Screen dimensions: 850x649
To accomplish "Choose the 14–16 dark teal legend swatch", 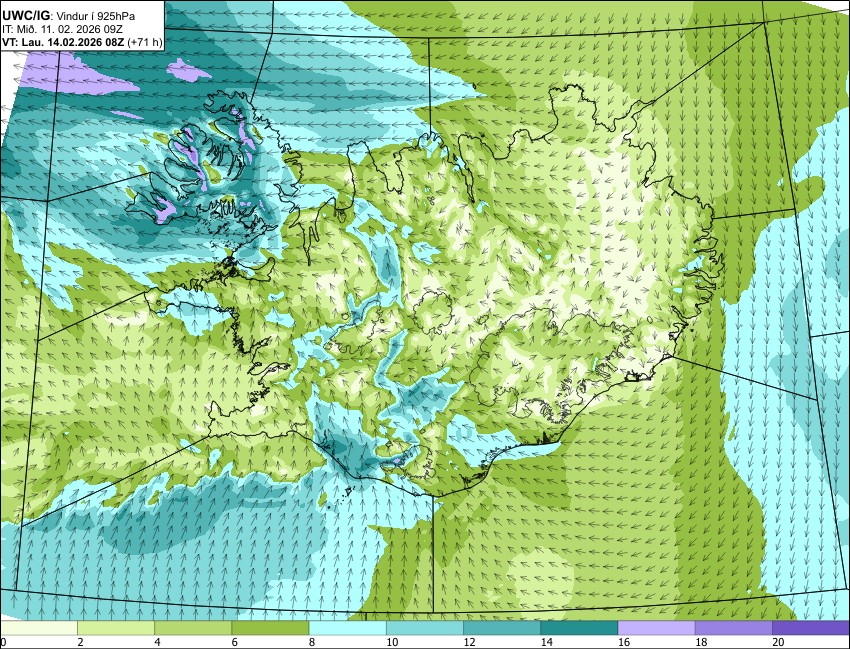I will pyautogui.click(x=579, y=628).
